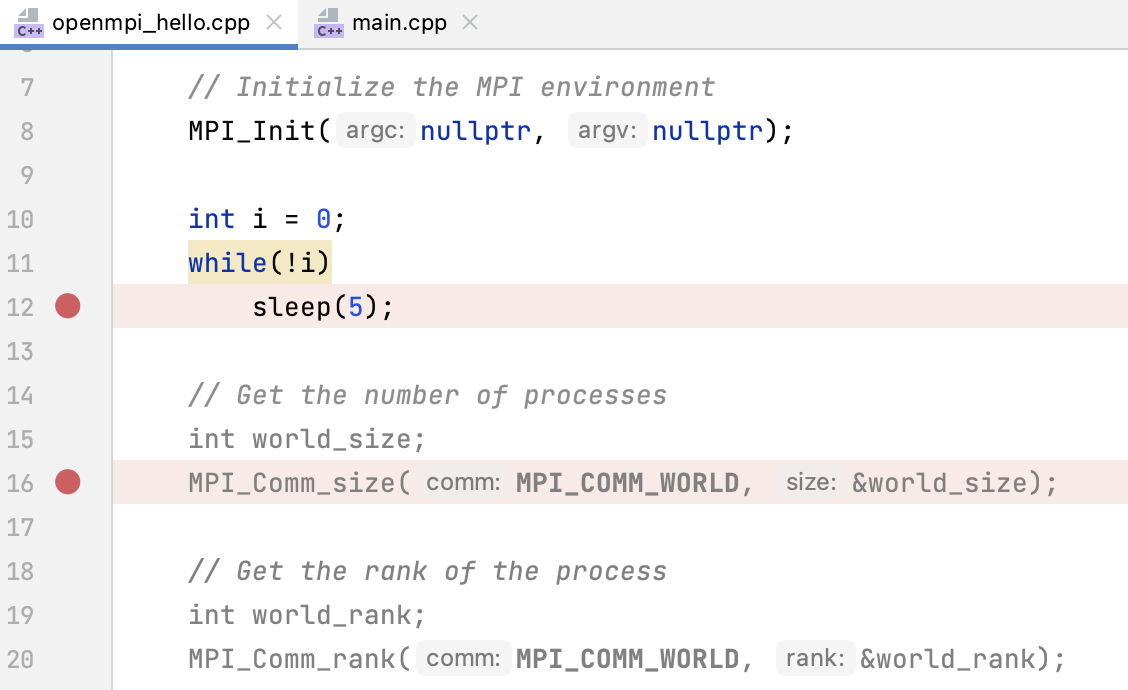Click the red breakpoint icon on line 16
Screen dimensions: 1128x690
pyautogui.click(x=67, y=482)
